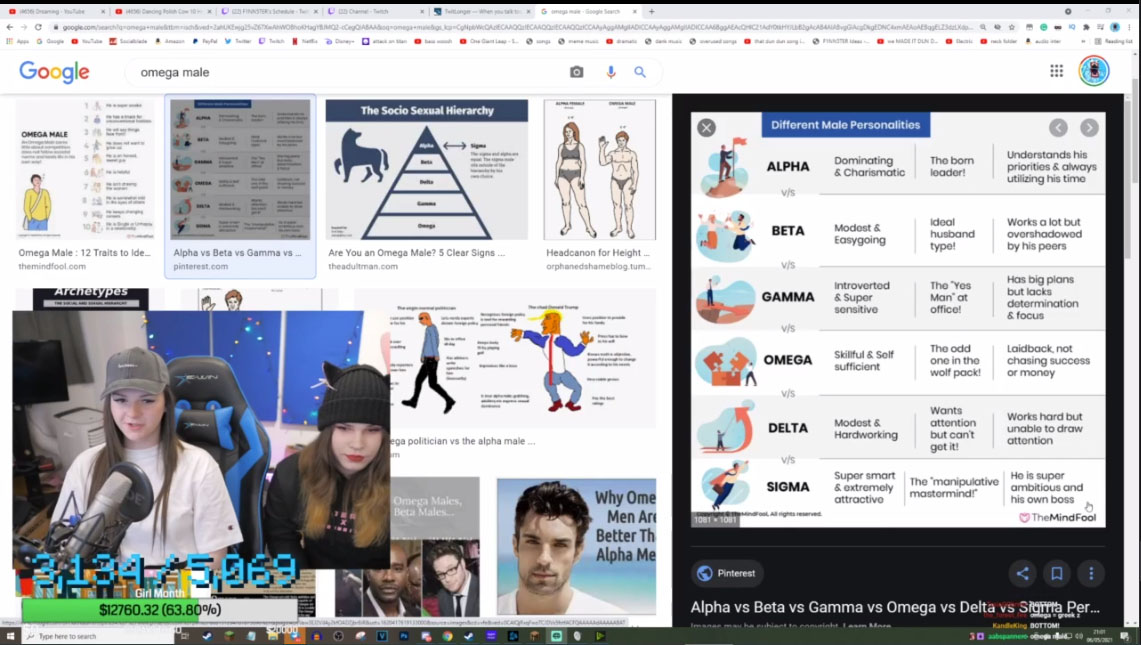Open 'songs' bookmark folder
The width and height of the screenshot is (1141, 645).
(539, 41)
